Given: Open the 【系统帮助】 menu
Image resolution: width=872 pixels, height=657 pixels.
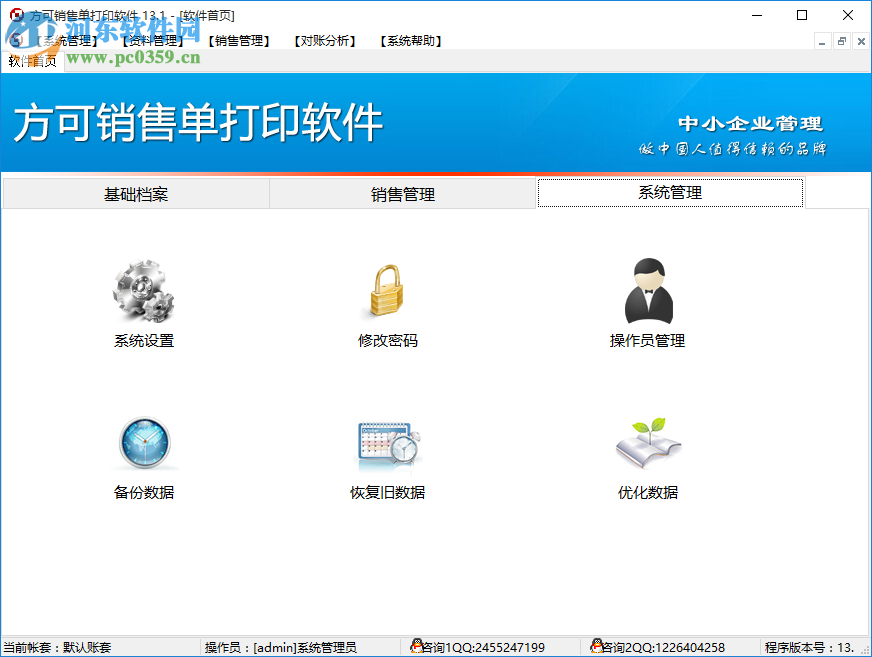Looking at the screenshot, I should (411, 41).
